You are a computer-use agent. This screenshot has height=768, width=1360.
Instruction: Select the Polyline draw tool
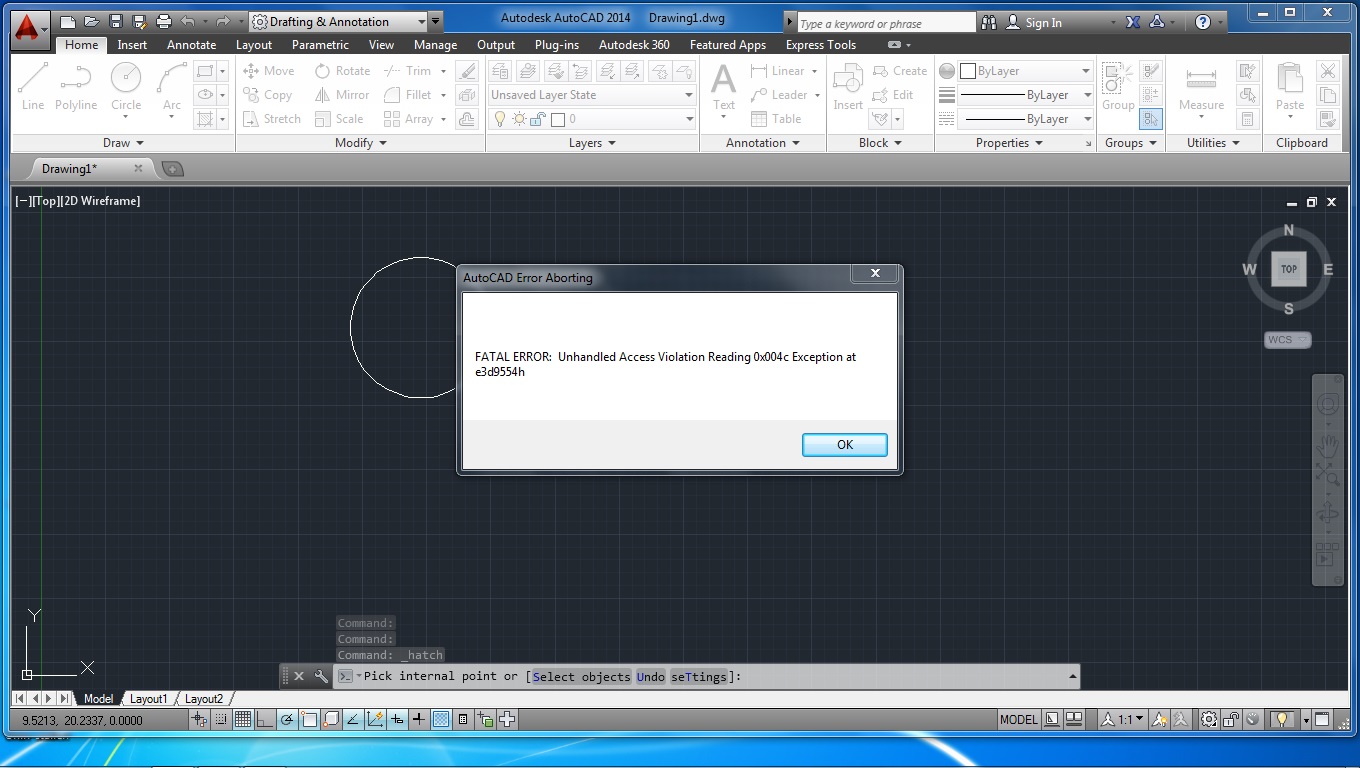point(76,86)
